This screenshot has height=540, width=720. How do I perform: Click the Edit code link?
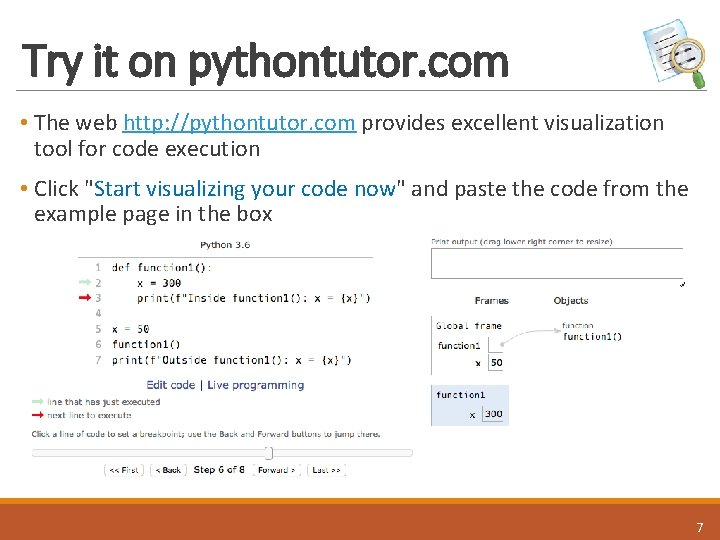click(x=171, y=385)
